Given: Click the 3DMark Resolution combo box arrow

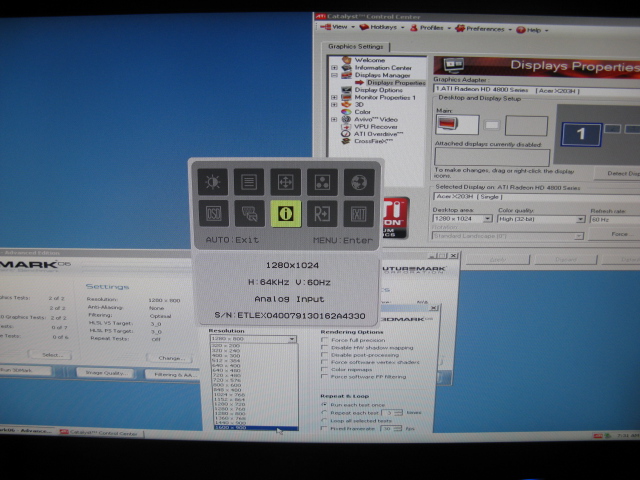Looking at the screenshot, I should tap(292, 339).
